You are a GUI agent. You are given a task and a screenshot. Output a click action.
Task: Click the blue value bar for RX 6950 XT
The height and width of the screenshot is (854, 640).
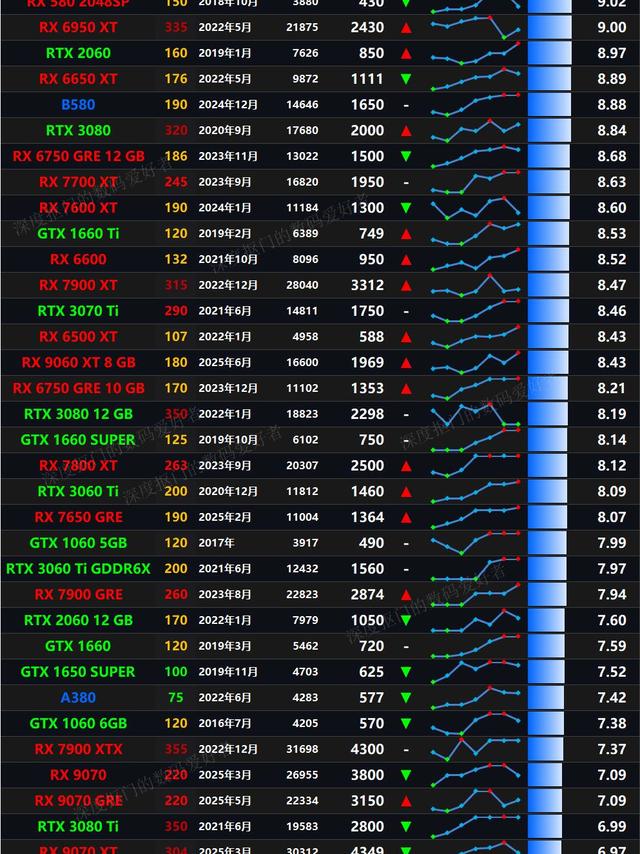tap(548, 27)
